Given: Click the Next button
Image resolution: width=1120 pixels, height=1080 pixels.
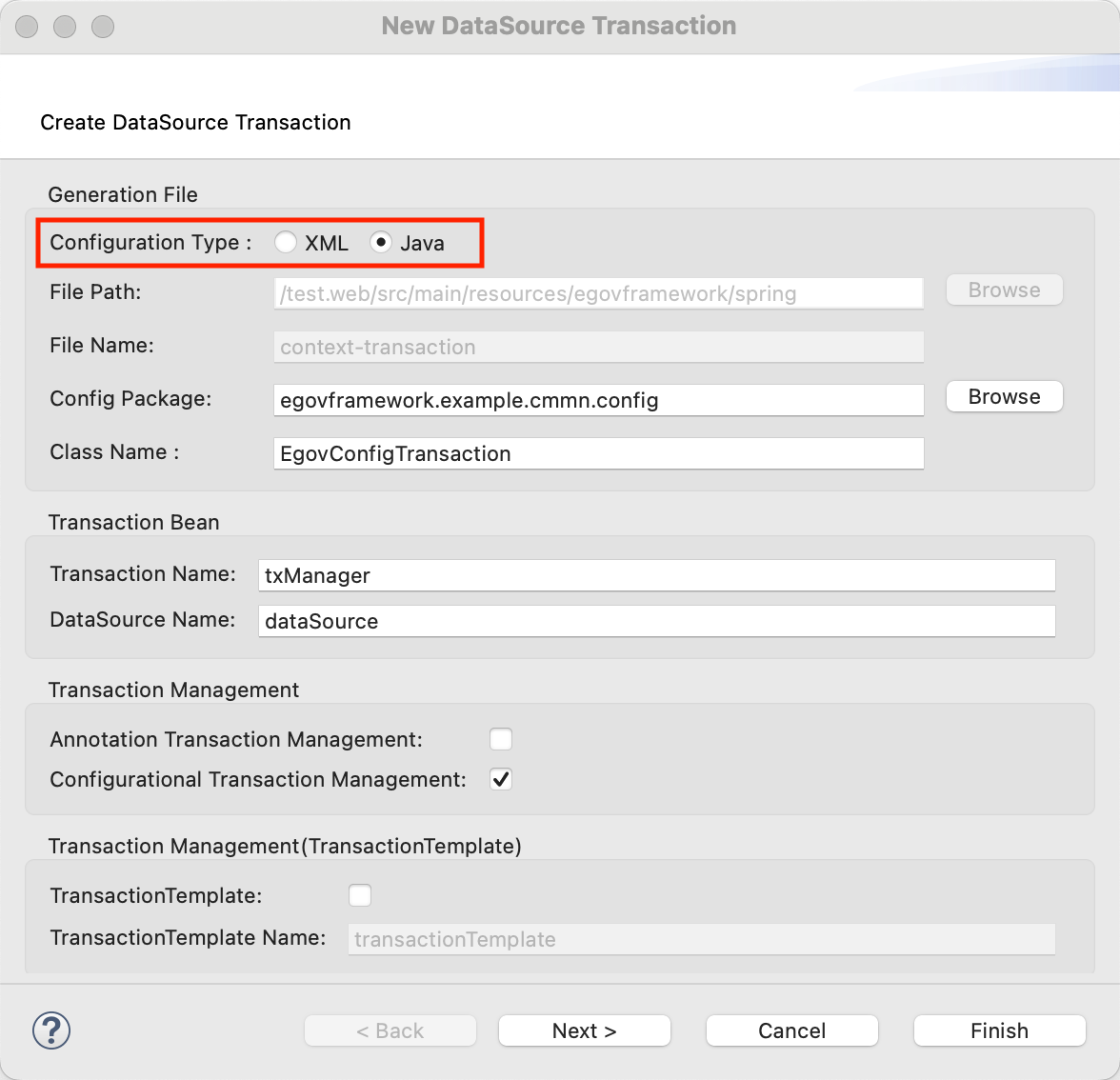Looking at the screenshot, I should (585, 1030).
